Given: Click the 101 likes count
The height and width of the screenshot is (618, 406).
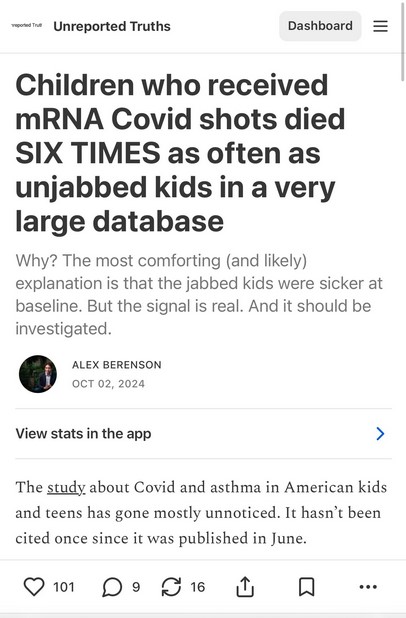Looking at the screenshot, I should [x=63, y=587].
